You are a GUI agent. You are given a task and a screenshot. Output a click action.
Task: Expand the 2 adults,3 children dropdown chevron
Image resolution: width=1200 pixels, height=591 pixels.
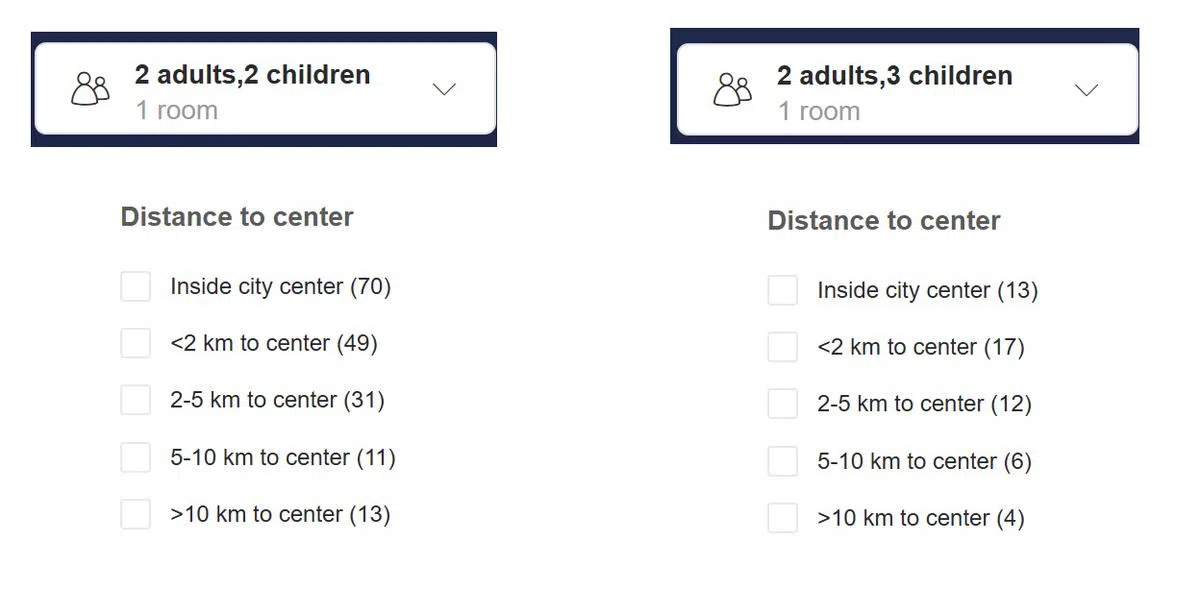point(1086,90)
